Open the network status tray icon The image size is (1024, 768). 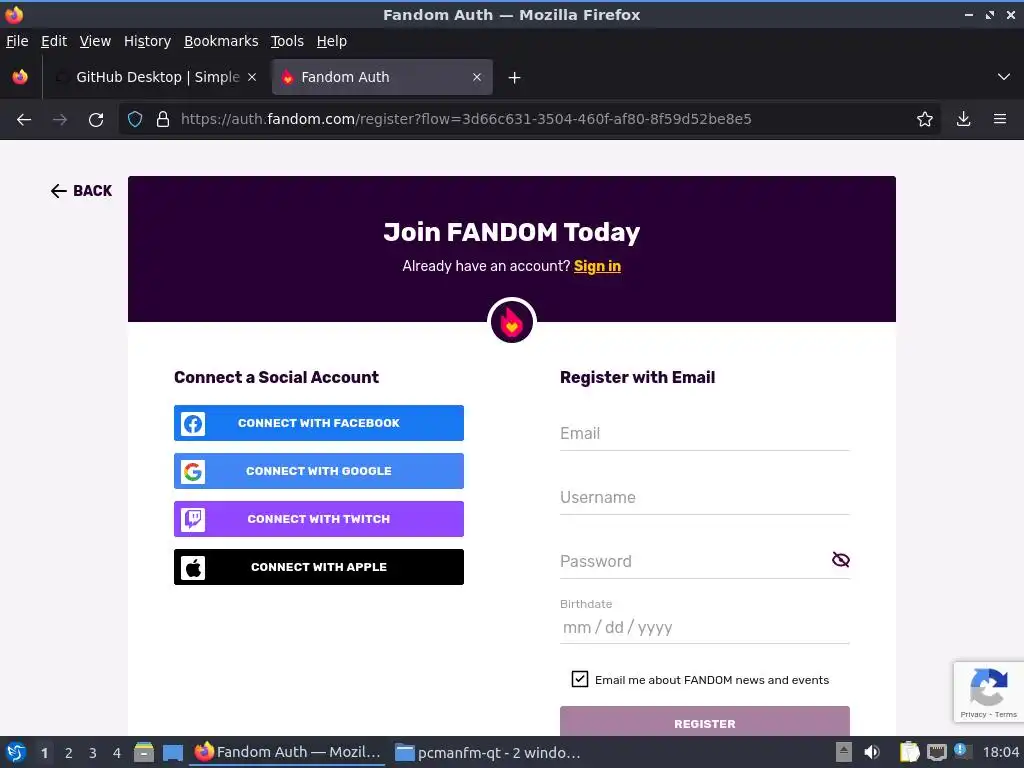click(x=936, y=752)
